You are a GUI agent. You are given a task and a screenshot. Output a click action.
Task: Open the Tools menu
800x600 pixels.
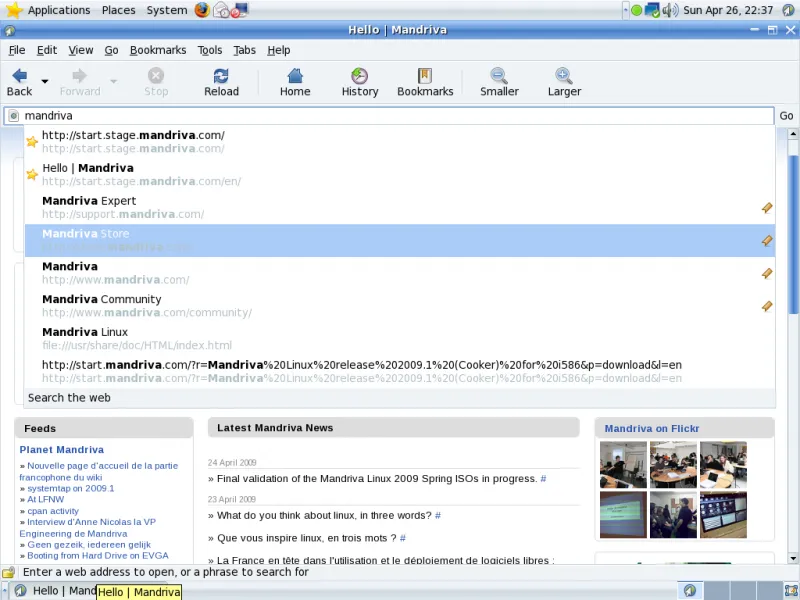tap(210, 50)
